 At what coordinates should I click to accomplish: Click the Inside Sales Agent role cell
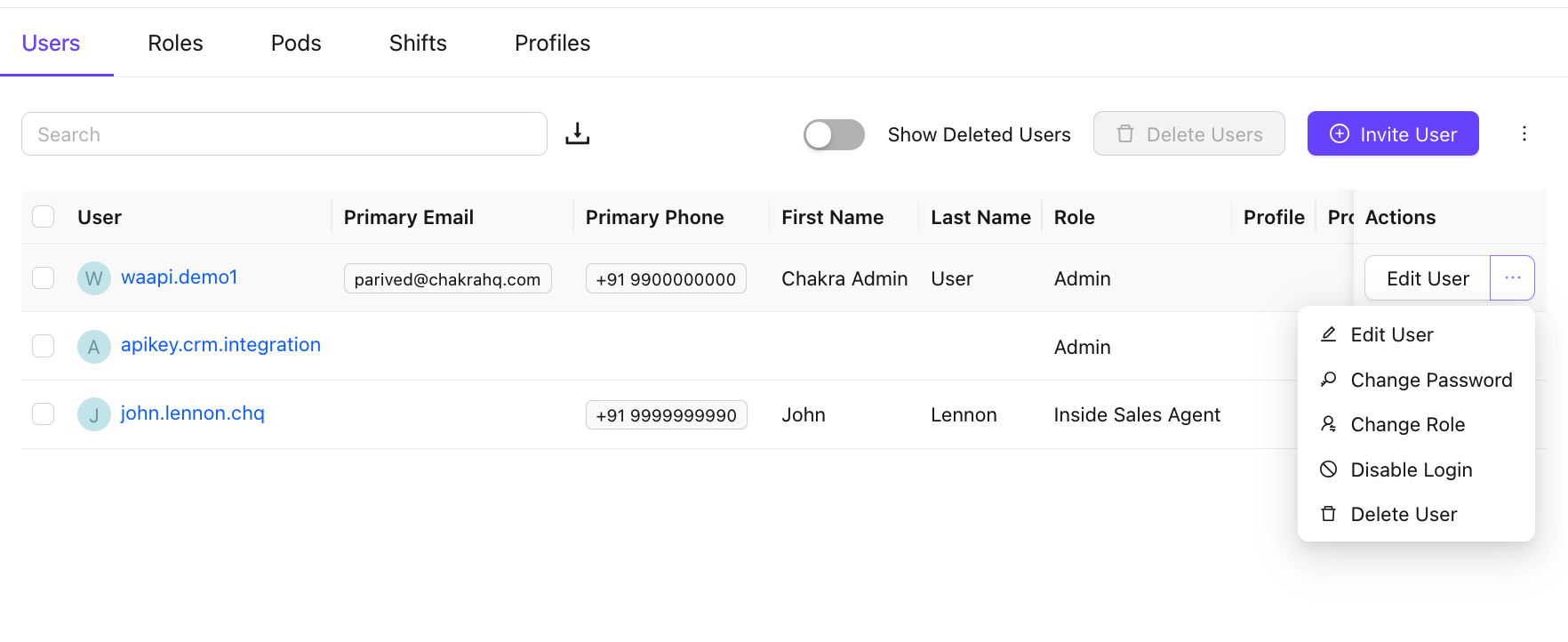click(1137, 414)
